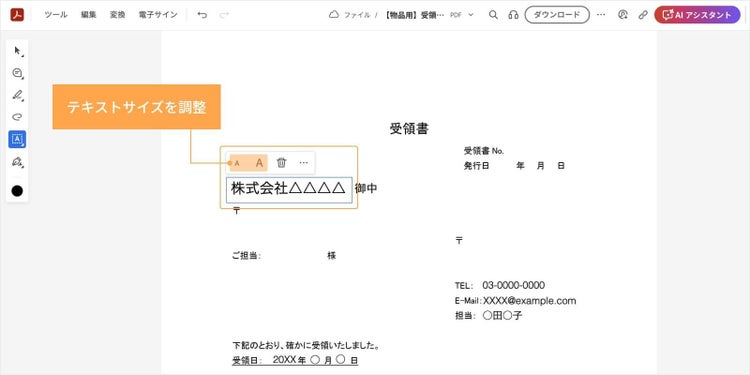
Task: Click the phone number 03-0000-0000
Action: click(x=513, y=286)
